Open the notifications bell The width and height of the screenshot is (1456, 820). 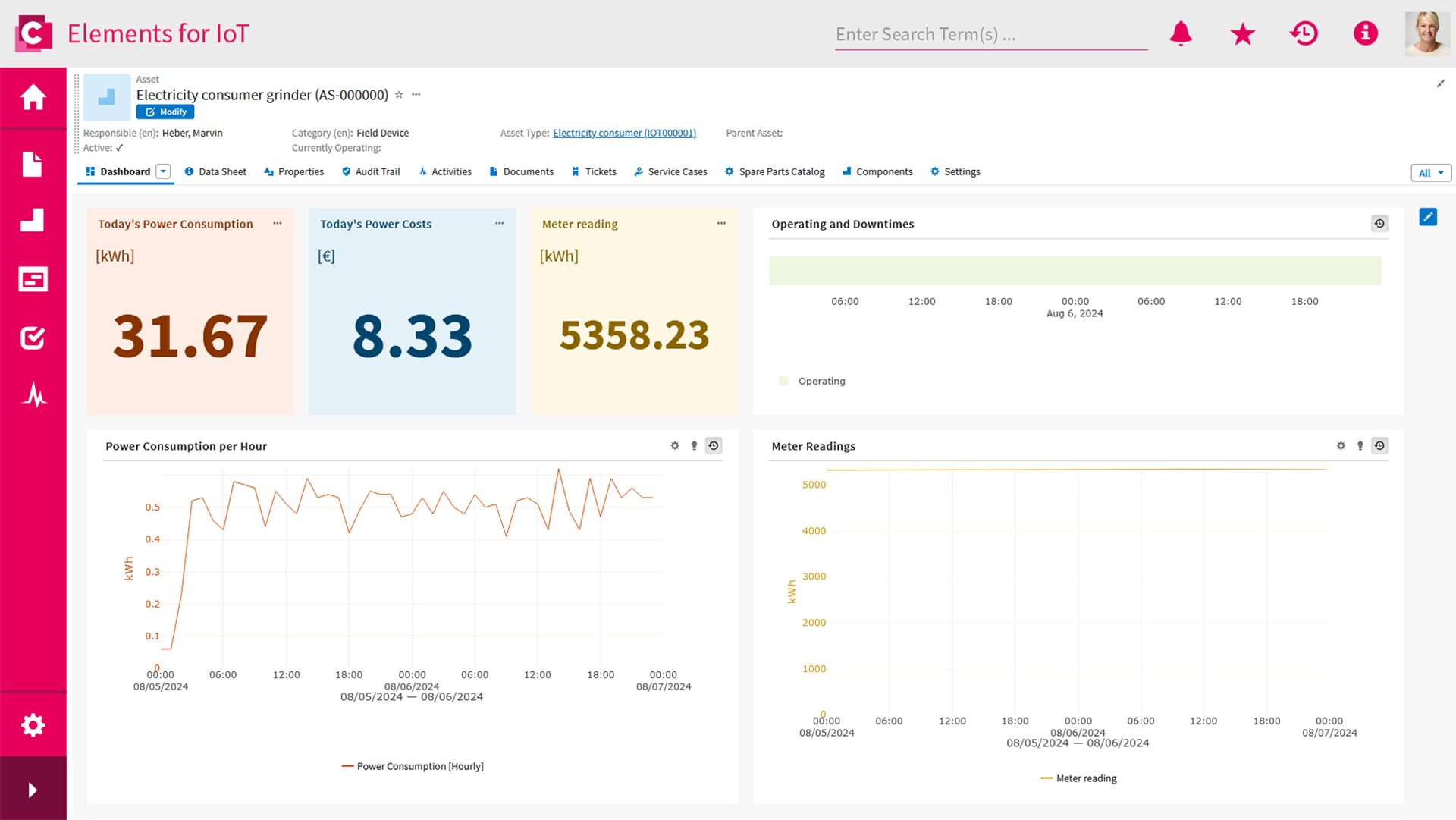point(1181,33)
